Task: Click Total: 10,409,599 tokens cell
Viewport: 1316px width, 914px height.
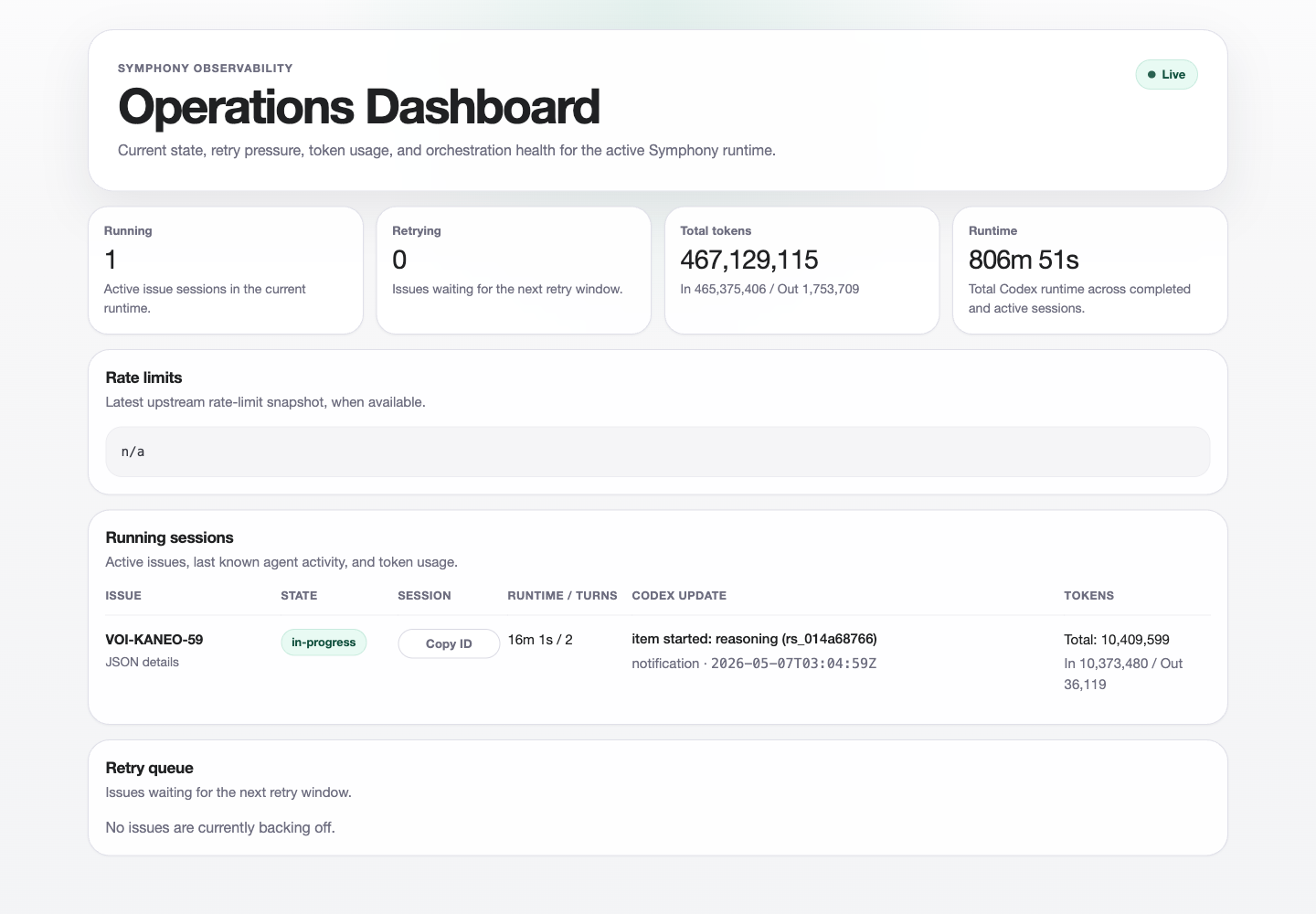Action: pos(1117,640)
